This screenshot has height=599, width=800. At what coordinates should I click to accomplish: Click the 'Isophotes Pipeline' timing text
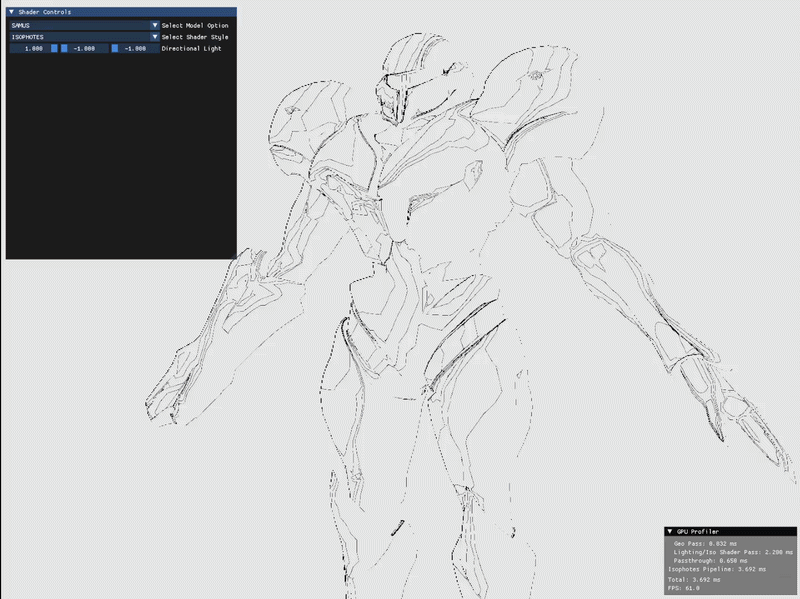717,569
